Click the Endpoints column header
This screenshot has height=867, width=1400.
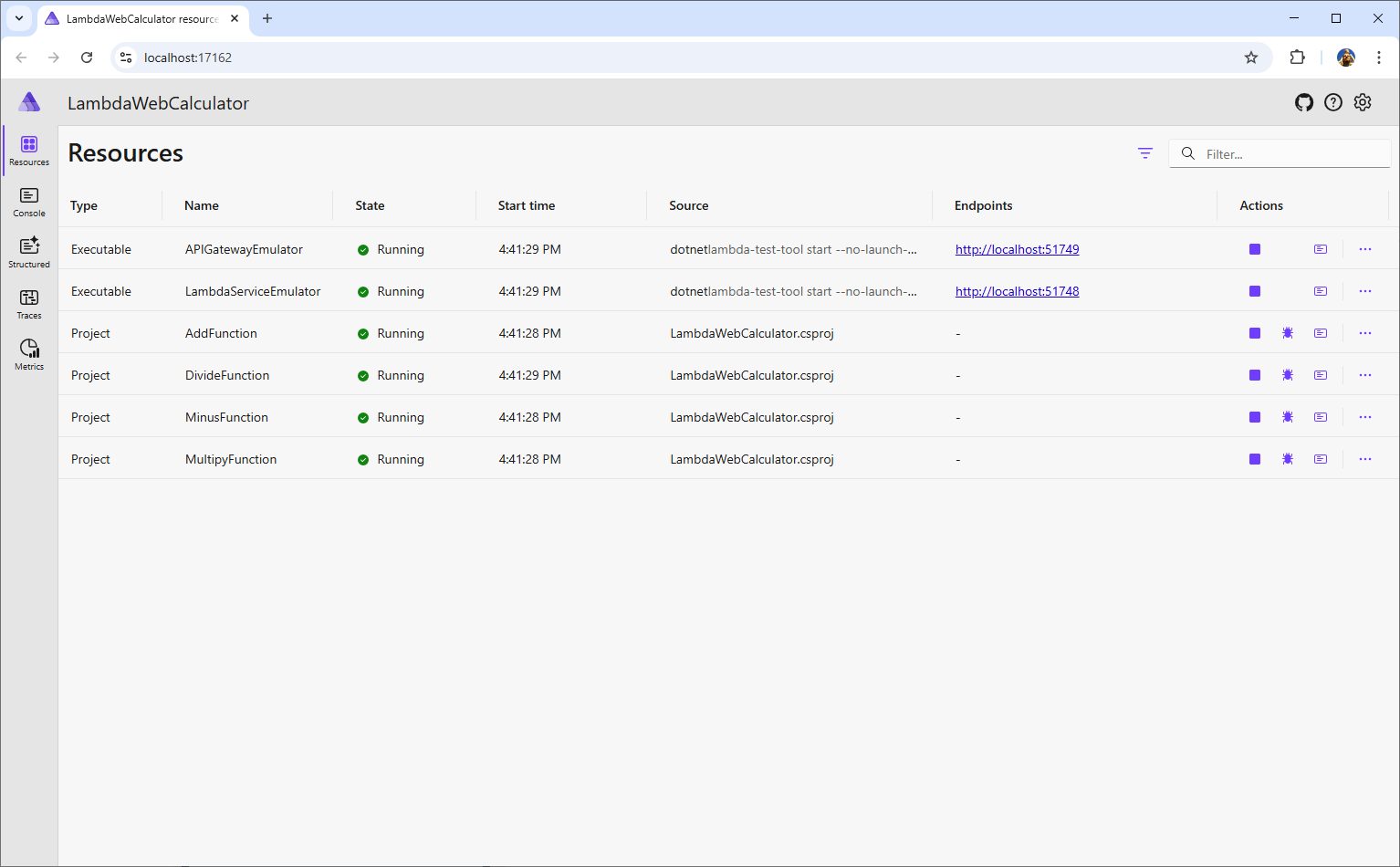coord(984,205)
